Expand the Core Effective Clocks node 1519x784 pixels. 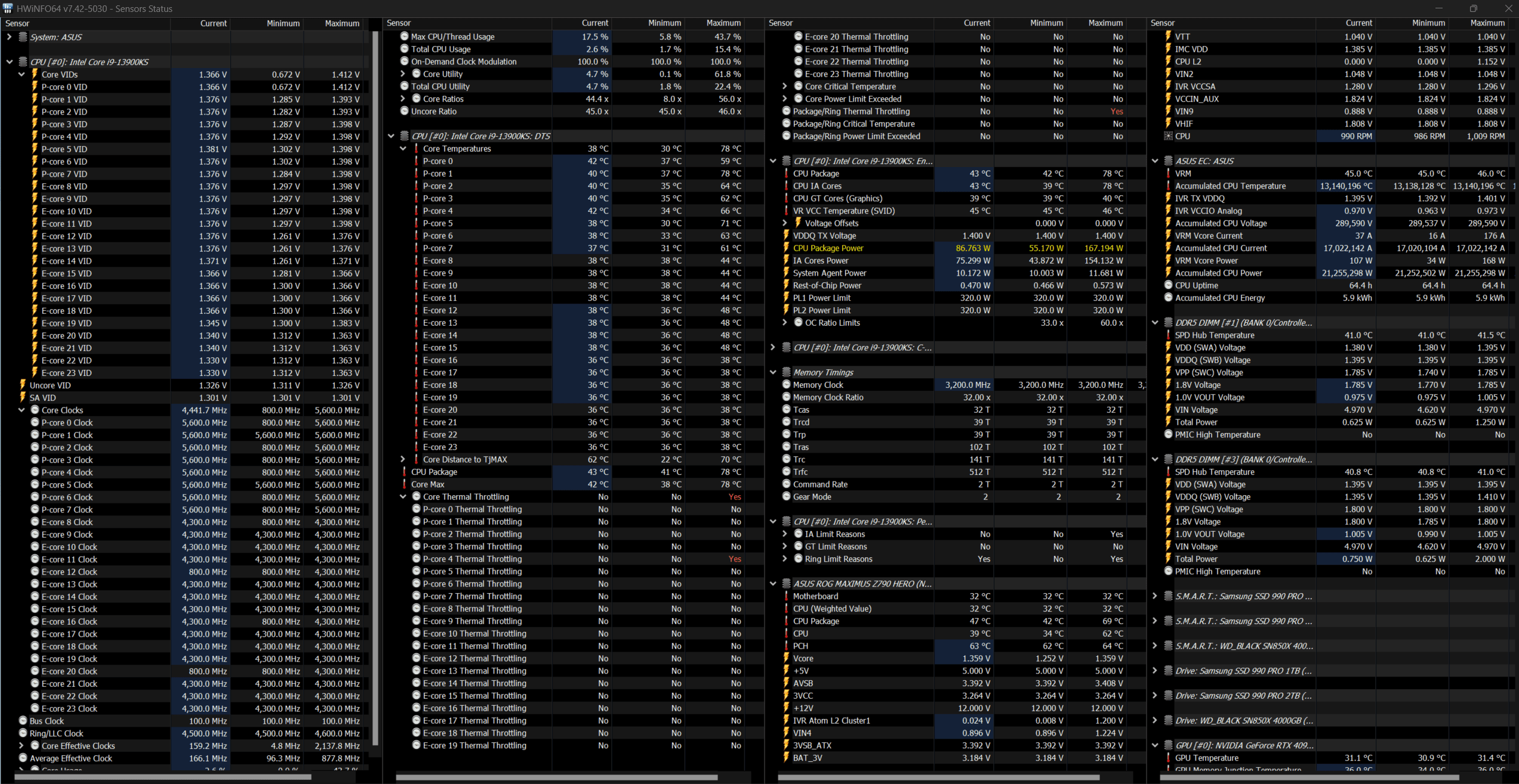coord(21,746)
